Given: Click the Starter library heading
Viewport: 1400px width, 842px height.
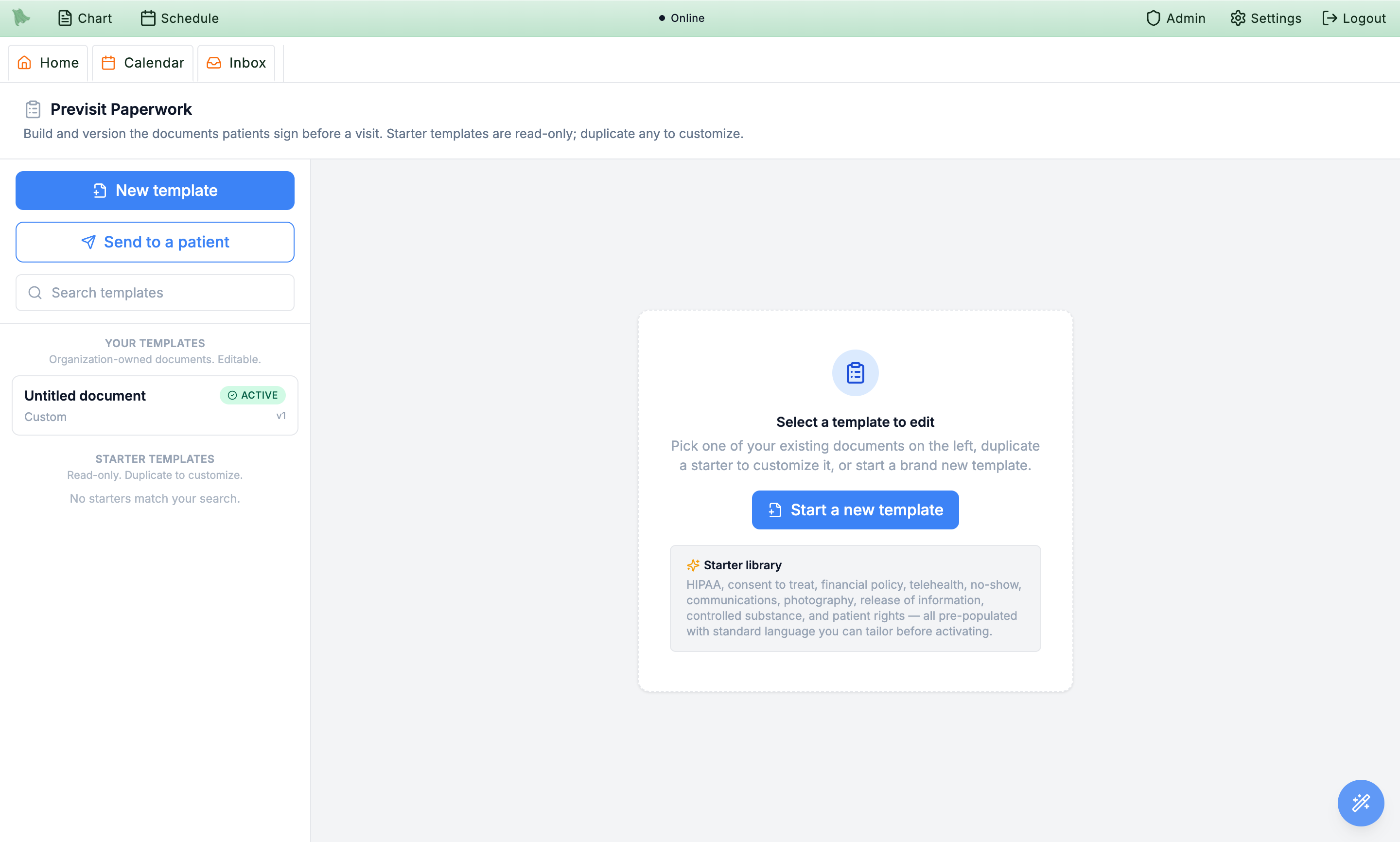Looking at the screenshot, I should pos(743,565).
